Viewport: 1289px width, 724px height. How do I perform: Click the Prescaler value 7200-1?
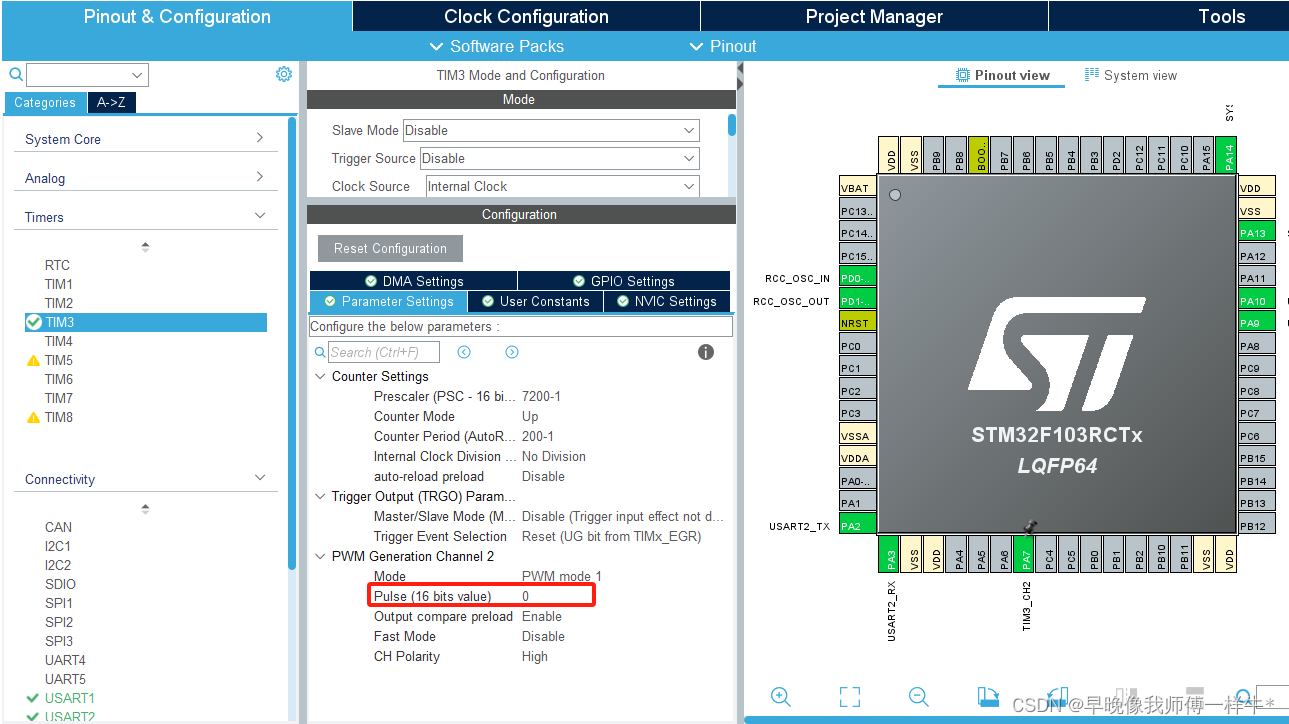541,396
